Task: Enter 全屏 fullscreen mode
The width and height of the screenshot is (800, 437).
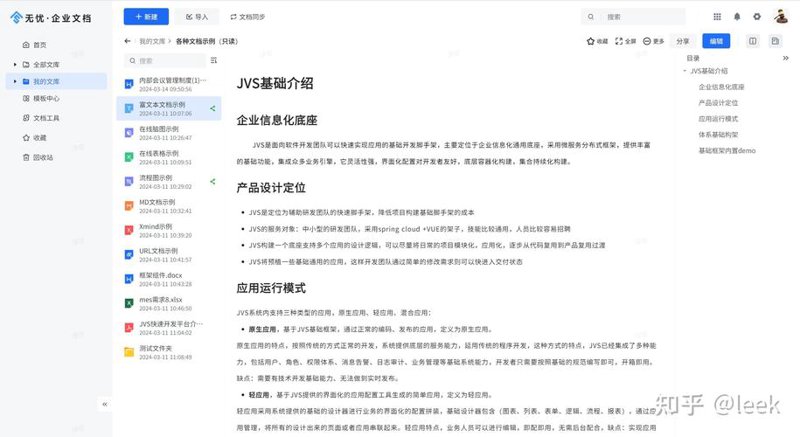Action: coord(626,41)
